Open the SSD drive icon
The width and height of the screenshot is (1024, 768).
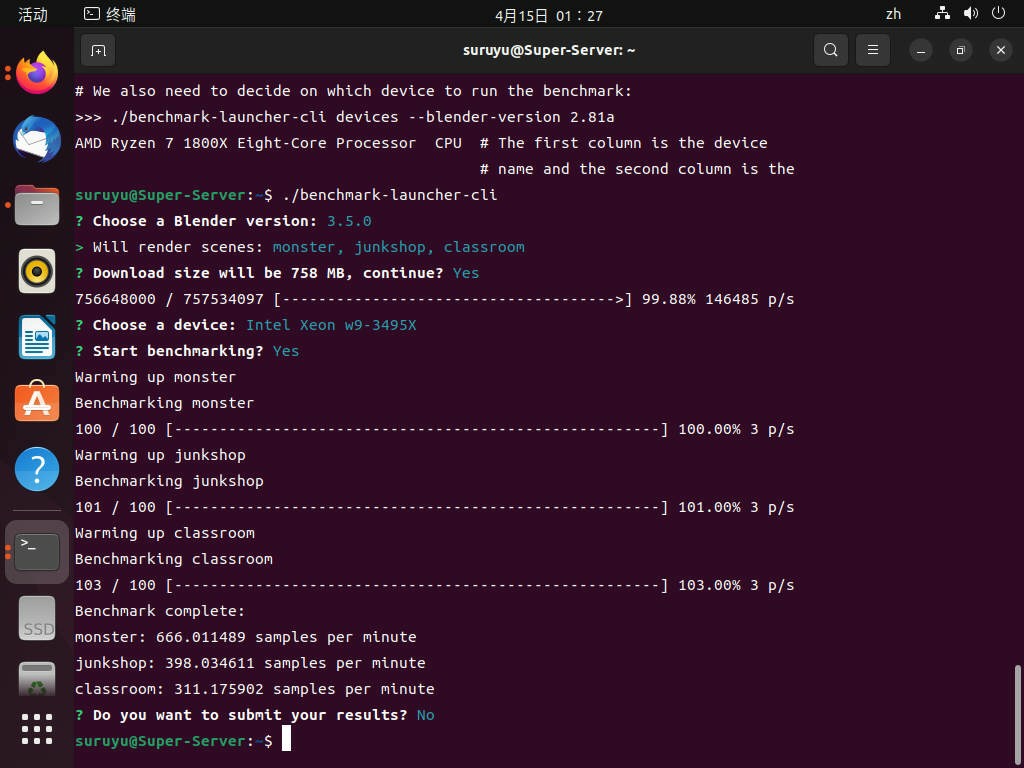(x=37, y=619)
